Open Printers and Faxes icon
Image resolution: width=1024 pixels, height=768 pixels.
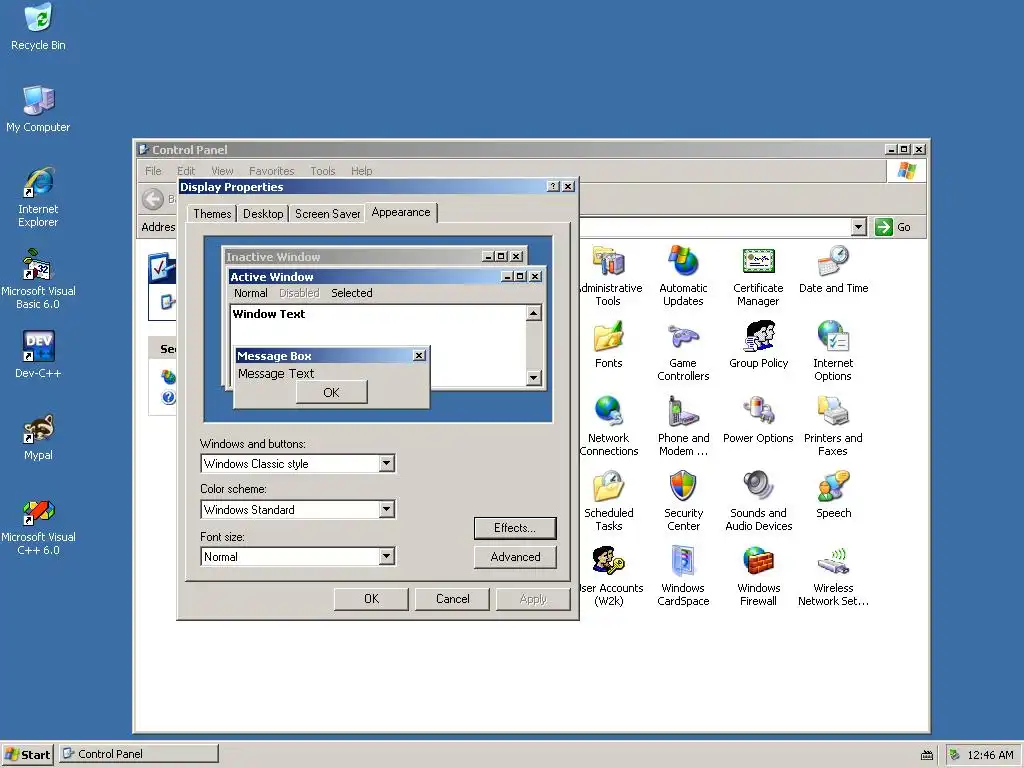coord(833,411)
